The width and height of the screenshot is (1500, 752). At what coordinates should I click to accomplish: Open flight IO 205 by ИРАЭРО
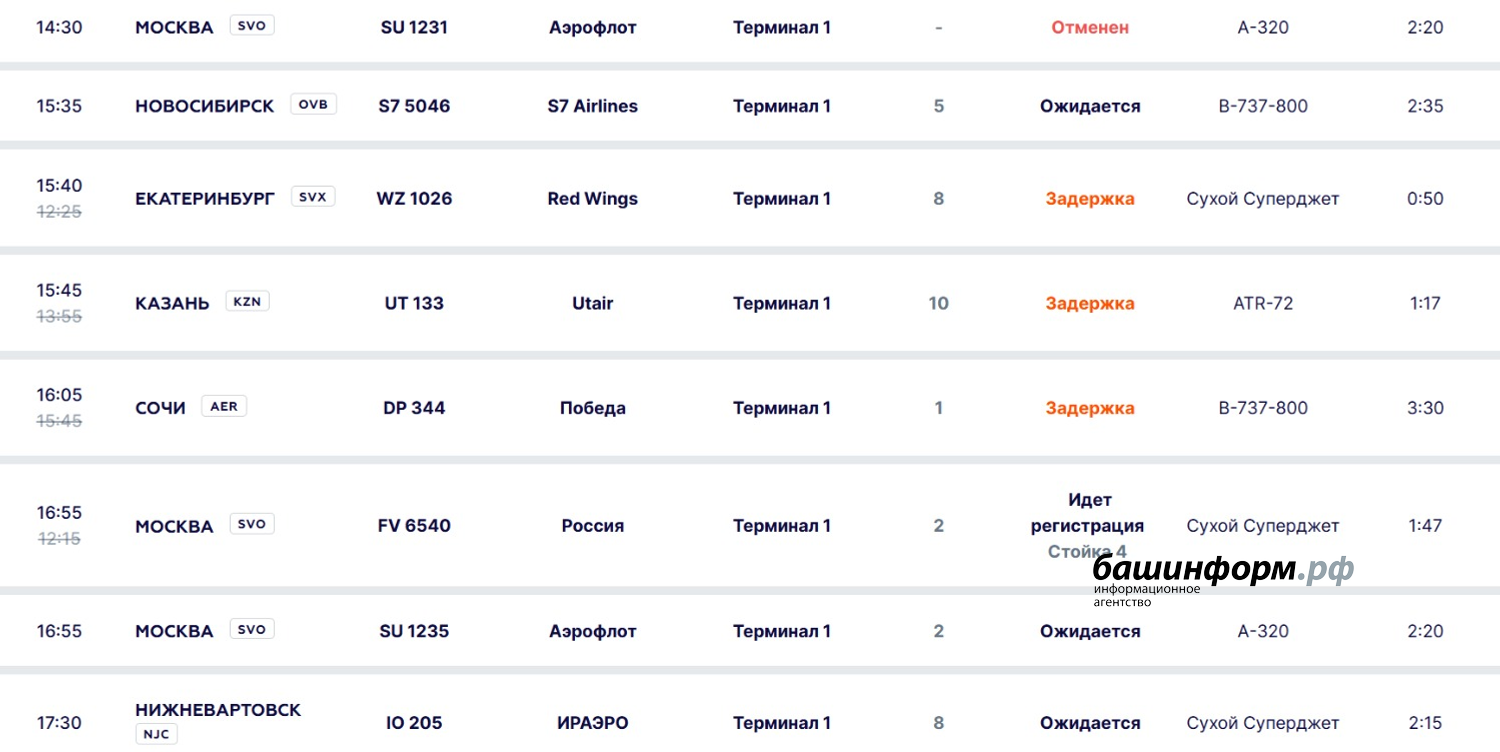coord(414,723)
